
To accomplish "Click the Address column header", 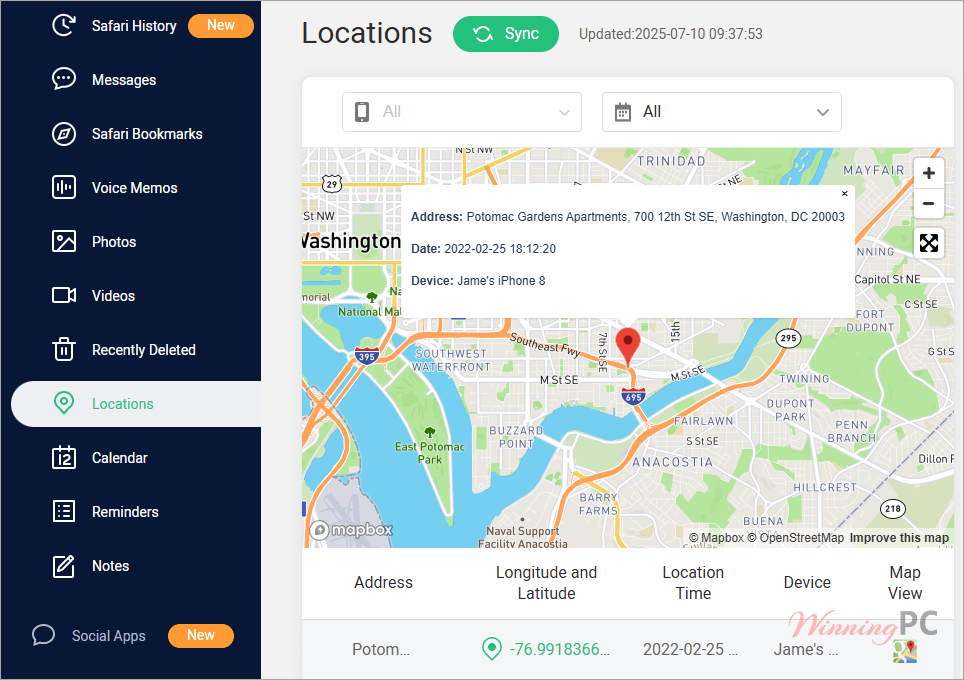I will coord(383,583).
